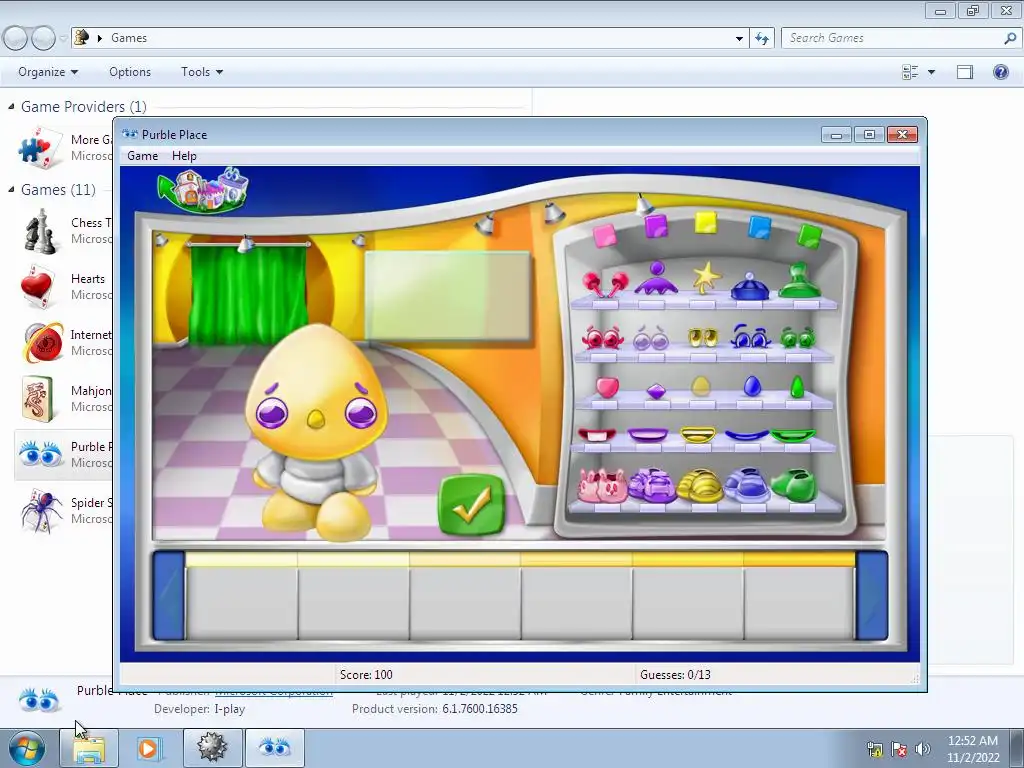This screenshot has width=1024, height=768.
Task: Pick the green color swatch above shelf
Action: [810, 236]
